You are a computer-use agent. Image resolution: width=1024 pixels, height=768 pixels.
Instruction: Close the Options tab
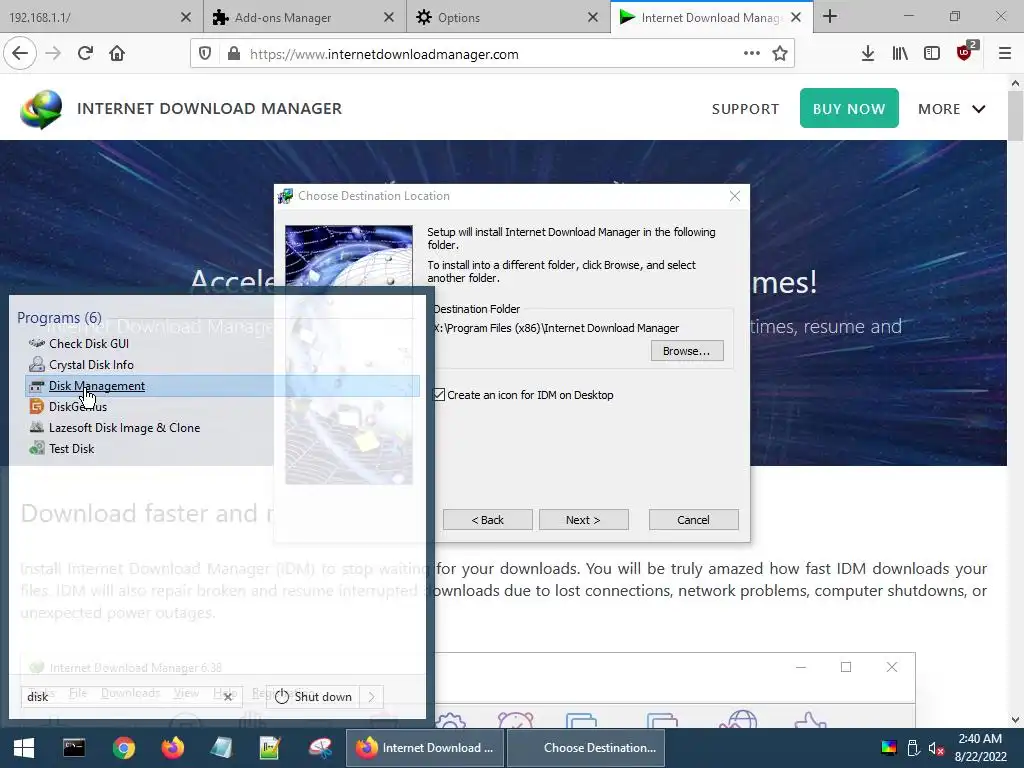[592, 18]
